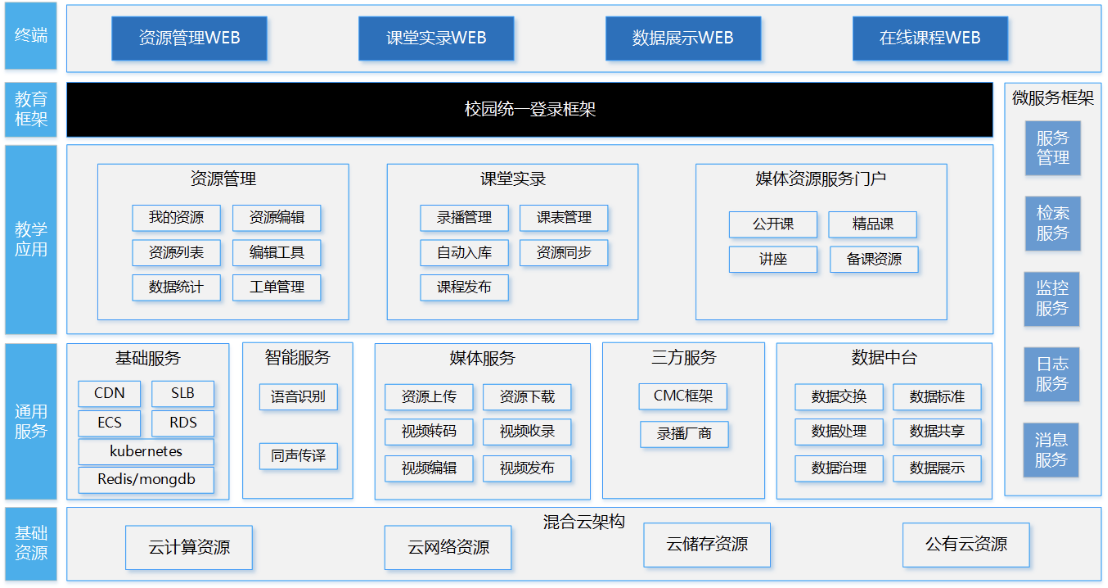Click the 语音识别 smart service

click(x=298, y=397)
